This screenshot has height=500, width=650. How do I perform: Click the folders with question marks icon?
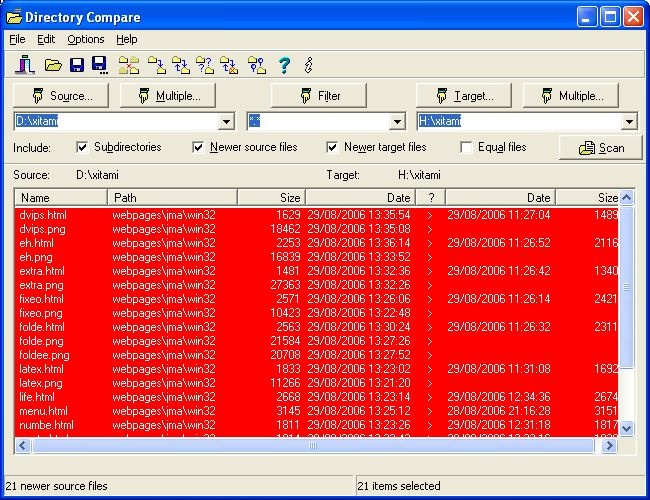[x=205, y=65]
